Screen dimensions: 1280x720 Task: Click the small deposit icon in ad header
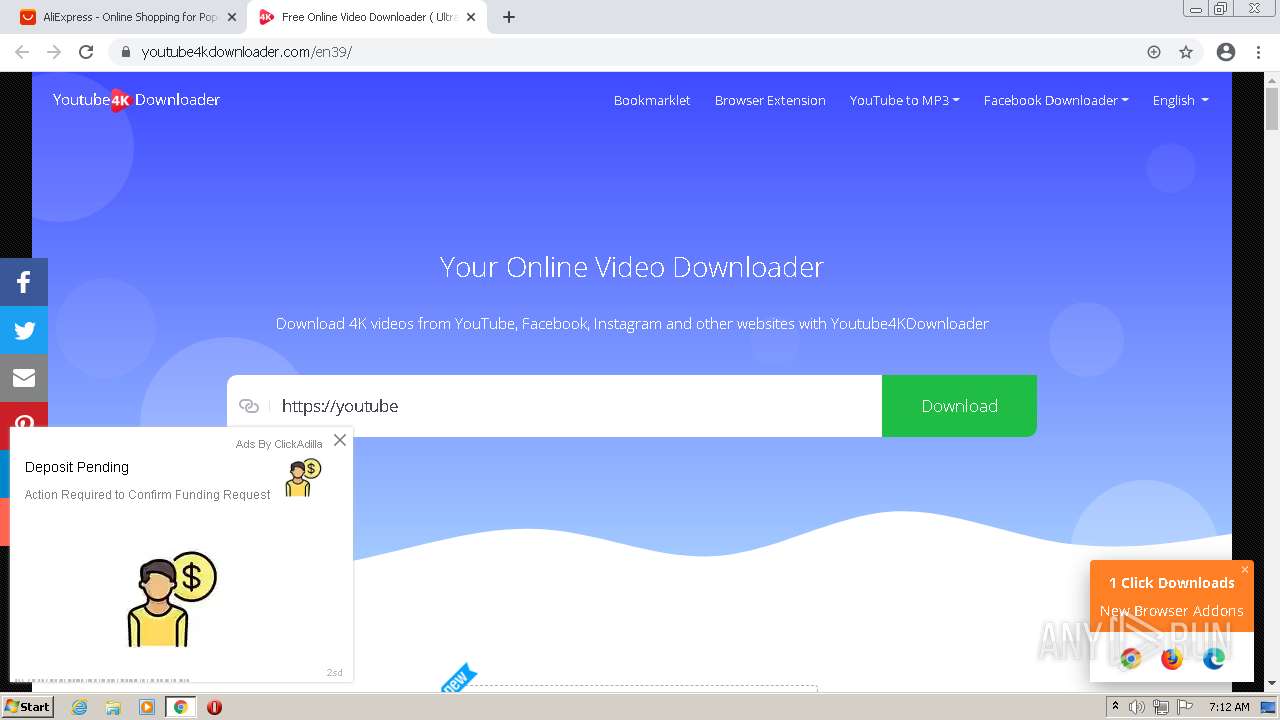tap(302, 478)
